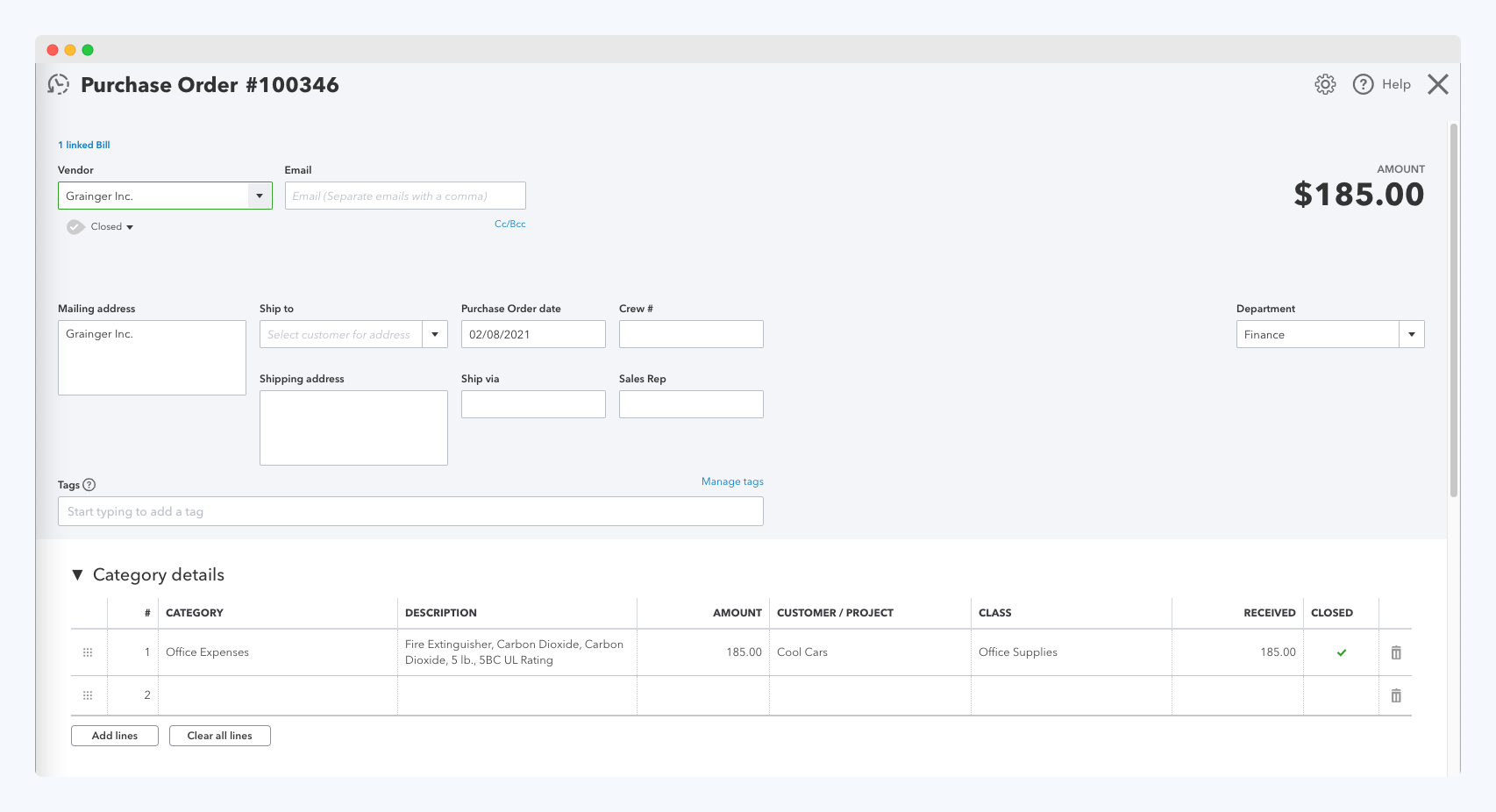Click the empty category cell on line 2

[x=278, y=695]
